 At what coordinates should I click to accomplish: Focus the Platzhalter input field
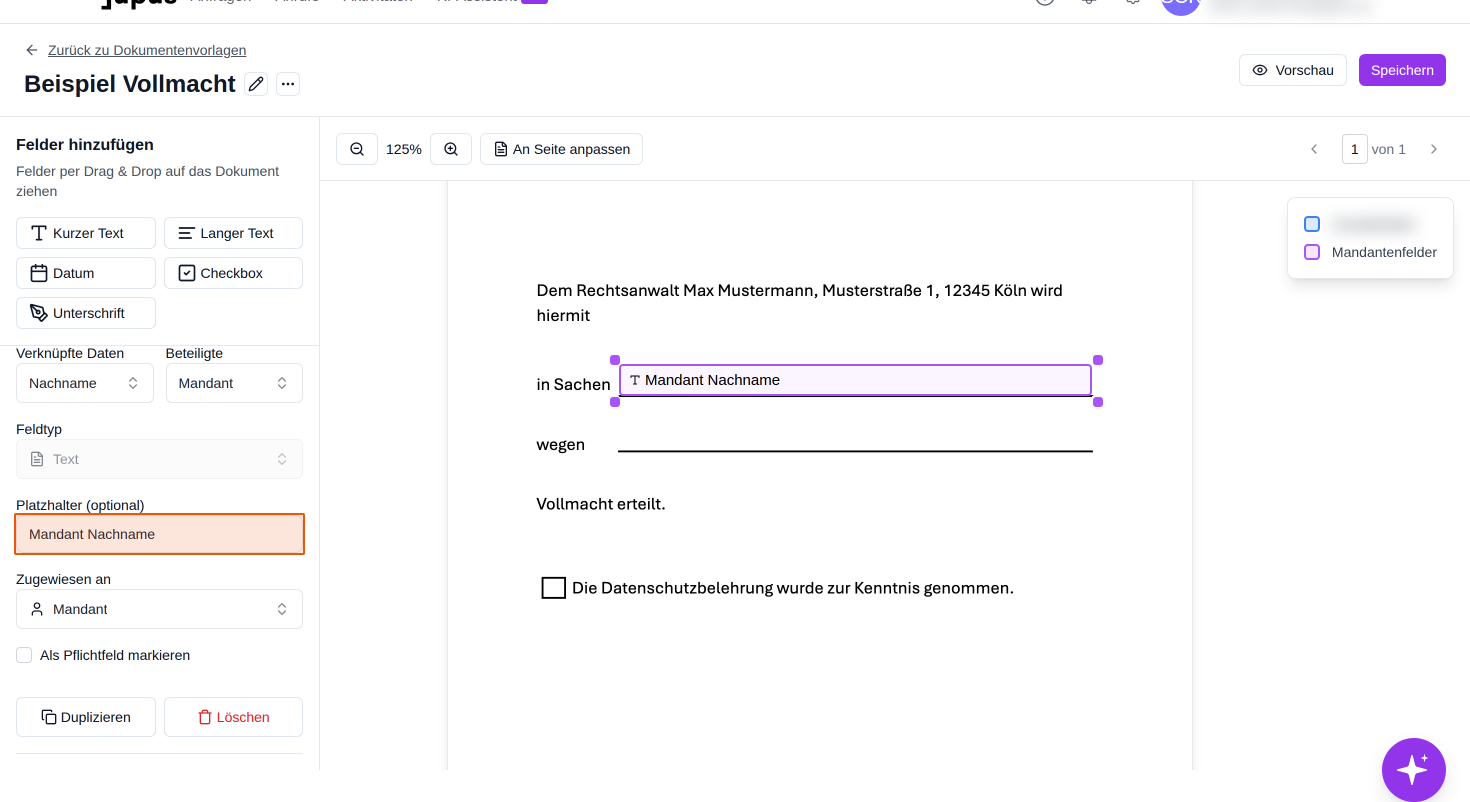(x=159, y=534)
